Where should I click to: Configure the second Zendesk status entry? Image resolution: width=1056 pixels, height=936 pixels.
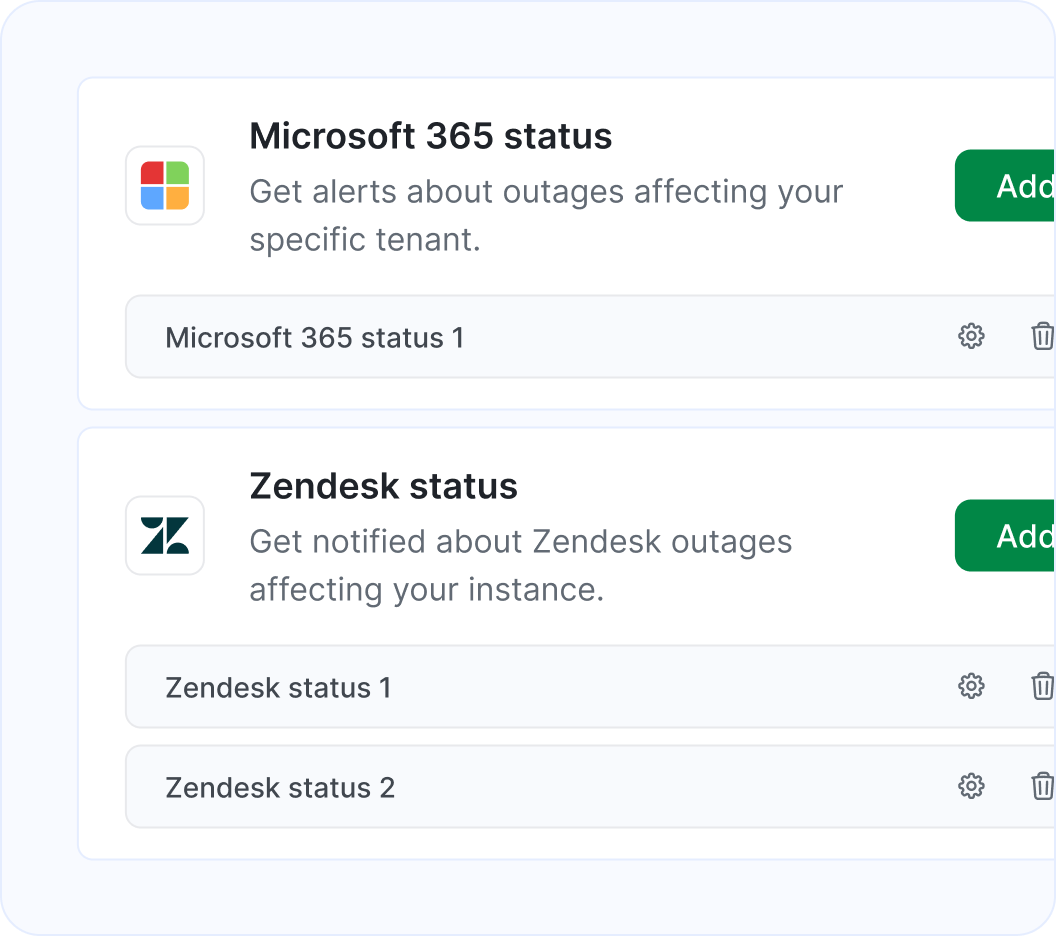tap(970, 786)
